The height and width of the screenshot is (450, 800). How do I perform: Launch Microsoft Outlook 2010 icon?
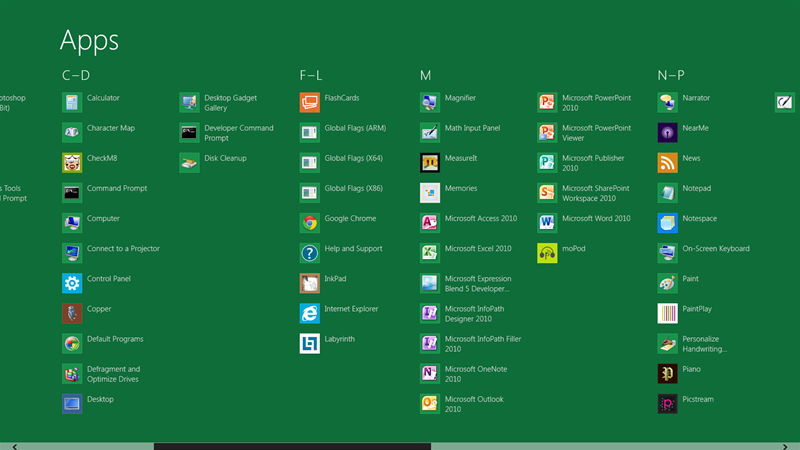[x=430, y=404]
